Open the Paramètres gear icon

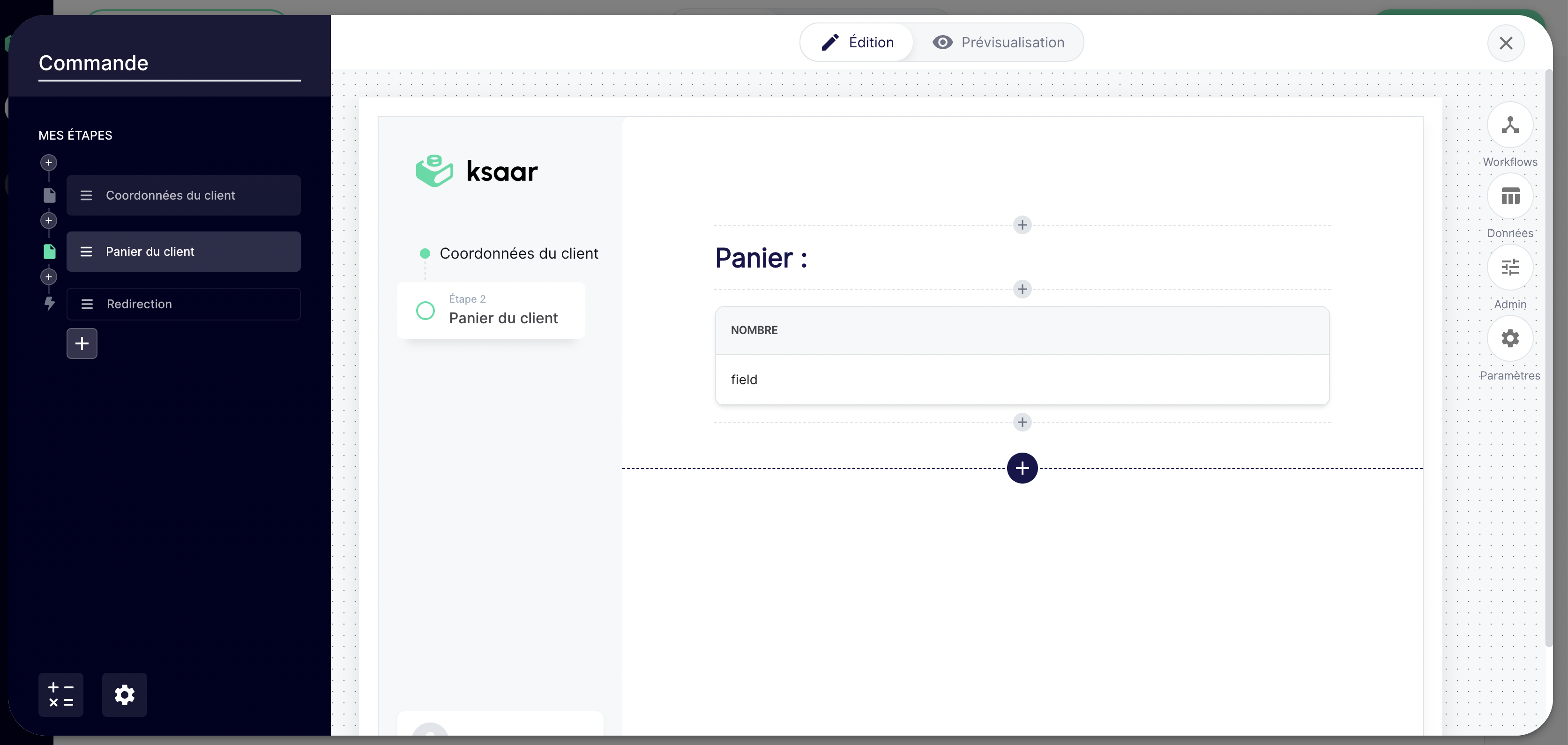[1509, 338]
